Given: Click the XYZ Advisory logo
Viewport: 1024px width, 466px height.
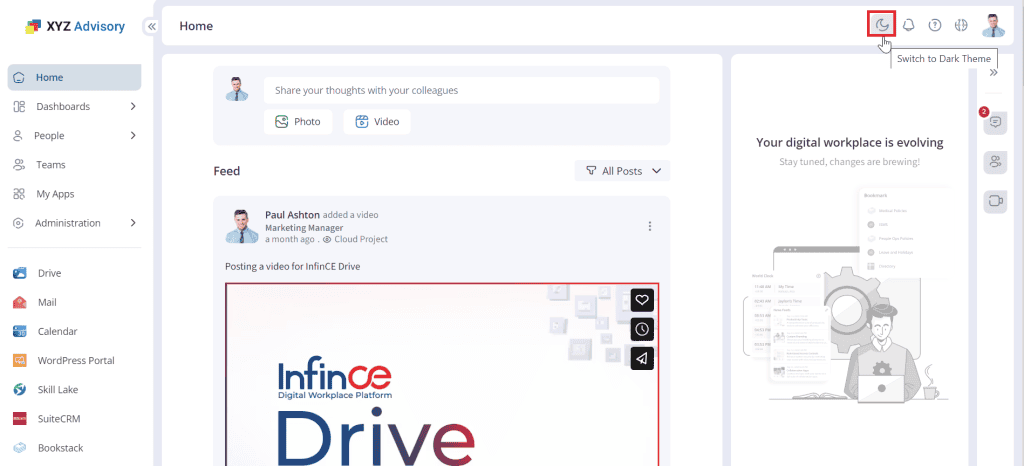Looking at the screenshot, I should (x=74, y=26).
